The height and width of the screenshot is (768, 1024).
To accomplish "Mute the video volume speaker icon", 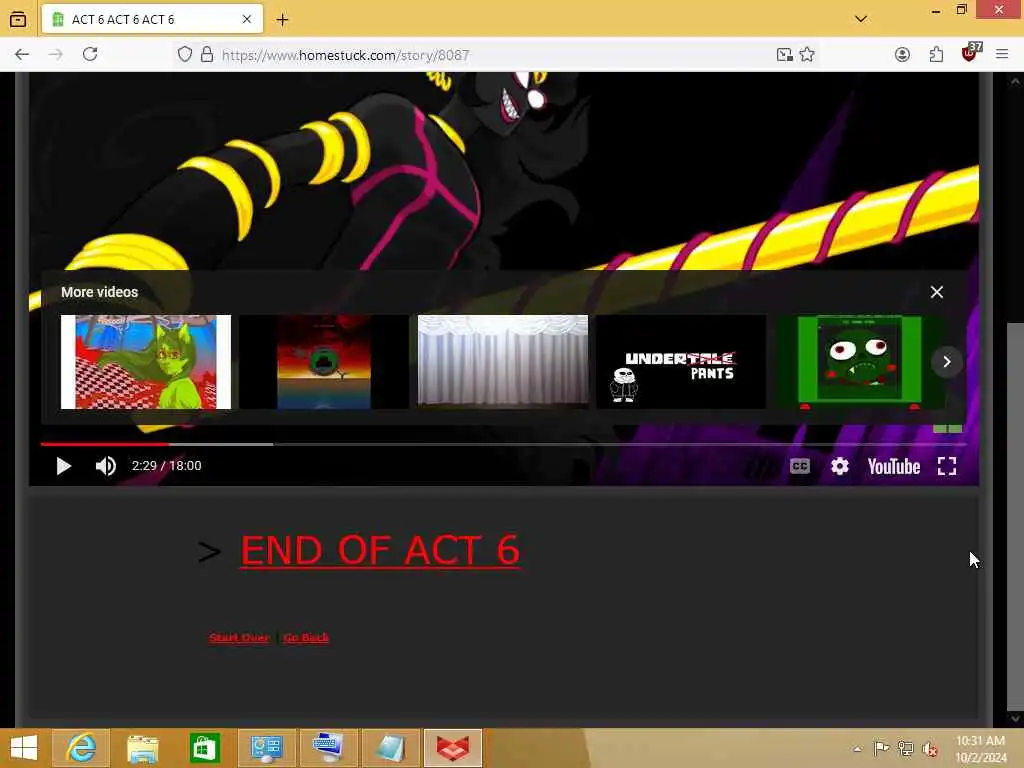I will 106,466.
